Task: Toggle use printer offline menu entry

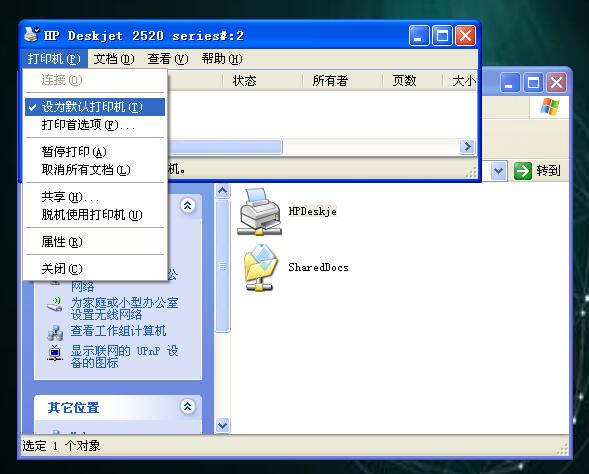Action: 95,215
